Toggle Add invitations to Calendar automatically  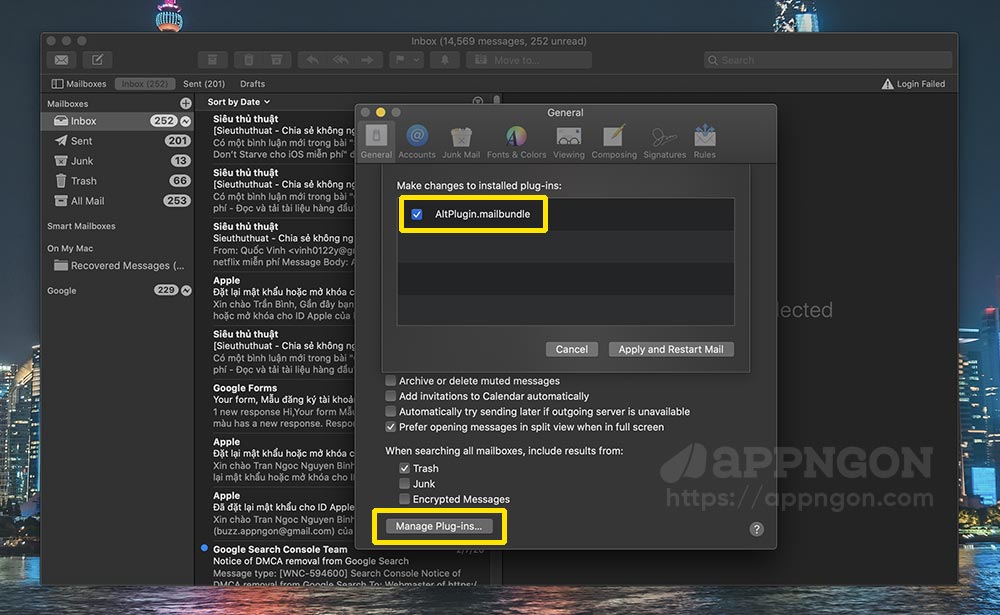coord(390,396)
